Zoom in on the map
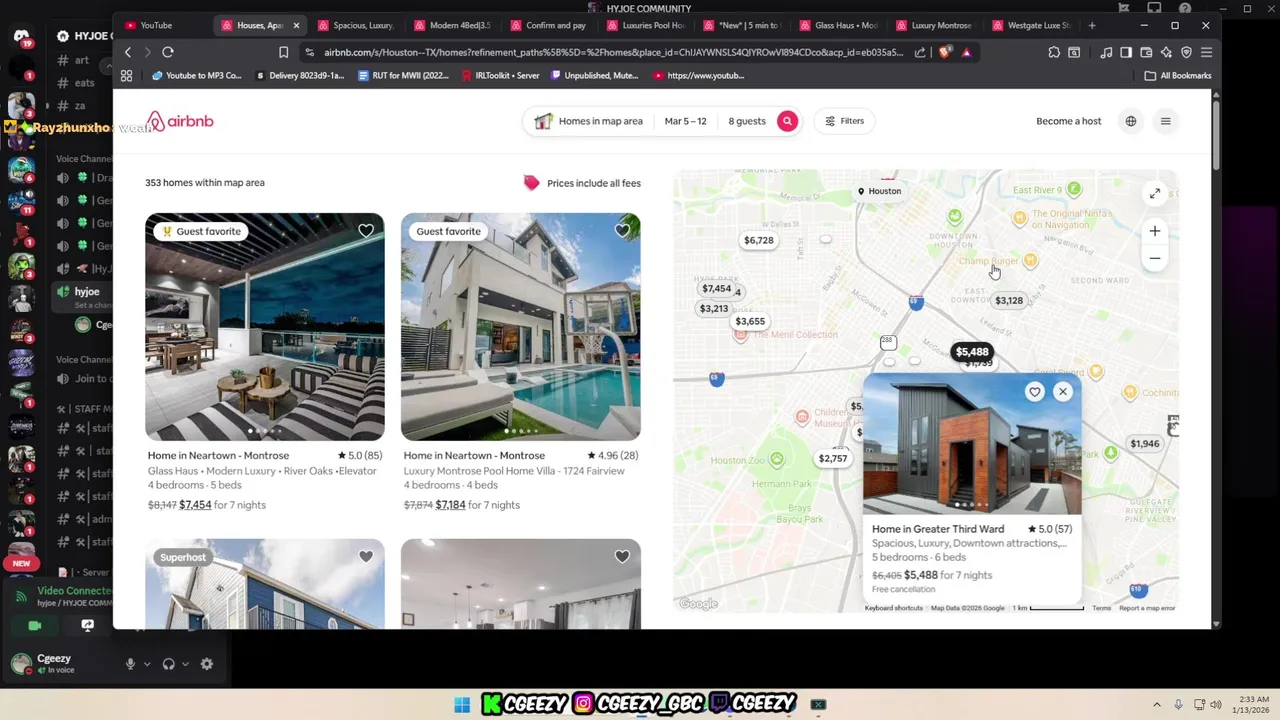The height and width of the screenshot is (720, 1280). coord(1154,231)
